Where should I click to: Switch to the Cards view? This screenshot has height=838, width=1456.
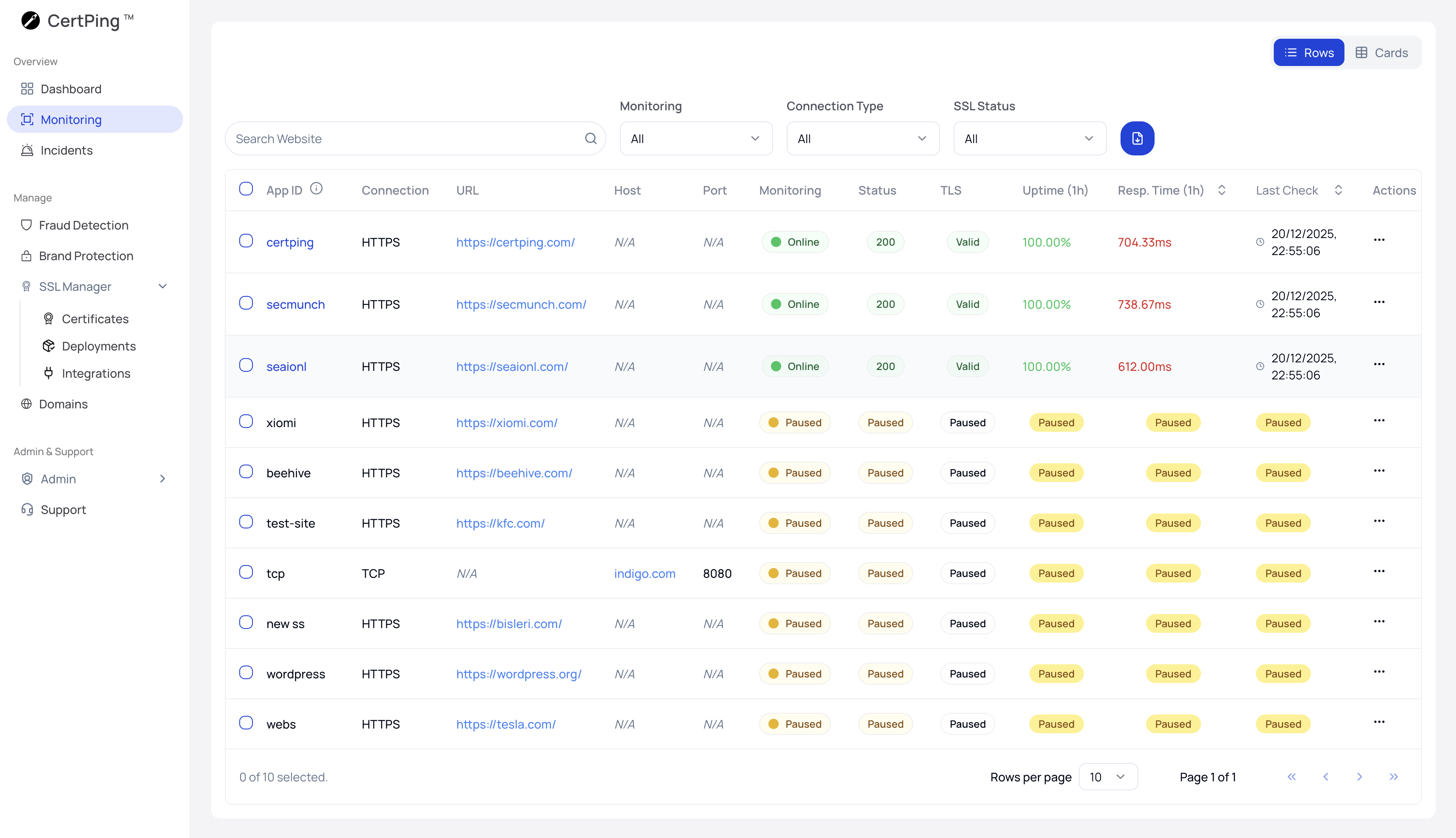(x=1381, y=53)
